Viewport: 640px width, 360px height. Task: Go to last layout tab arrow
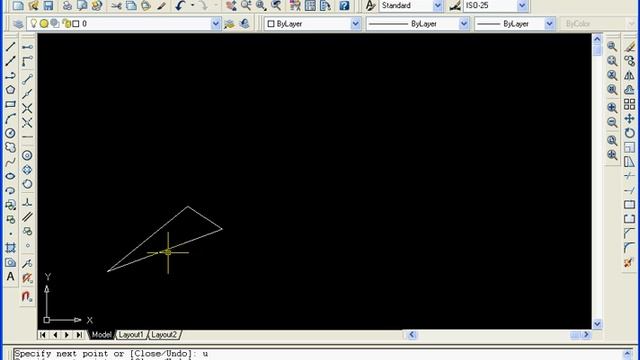point(79,335)
